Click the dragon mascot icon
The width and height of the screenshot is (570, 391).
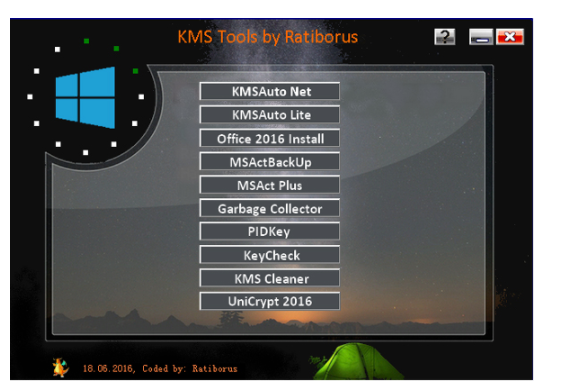tap(60, 367)
